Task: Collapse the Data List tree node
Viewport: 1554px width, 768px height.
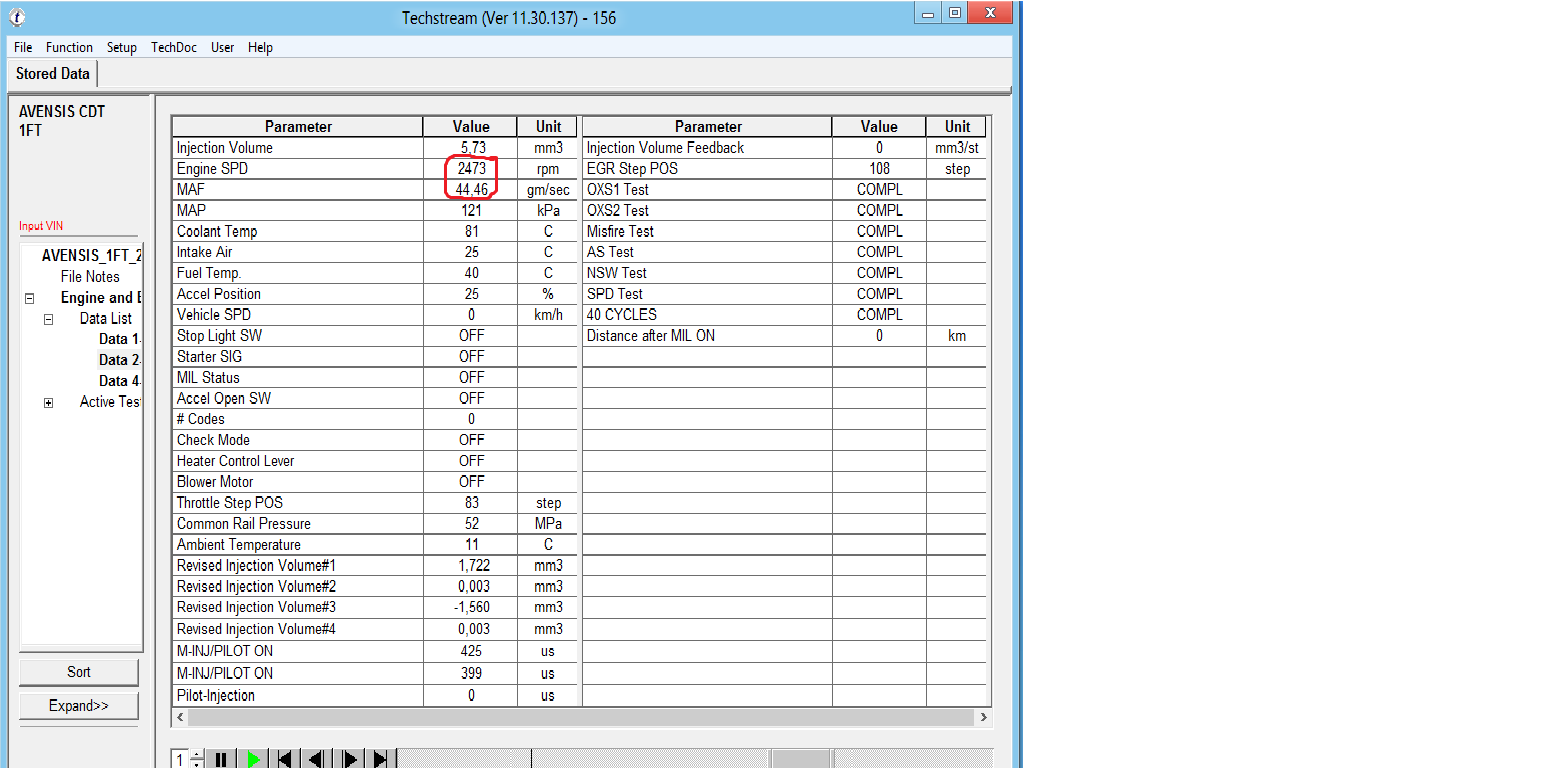Action: [48, 318]
